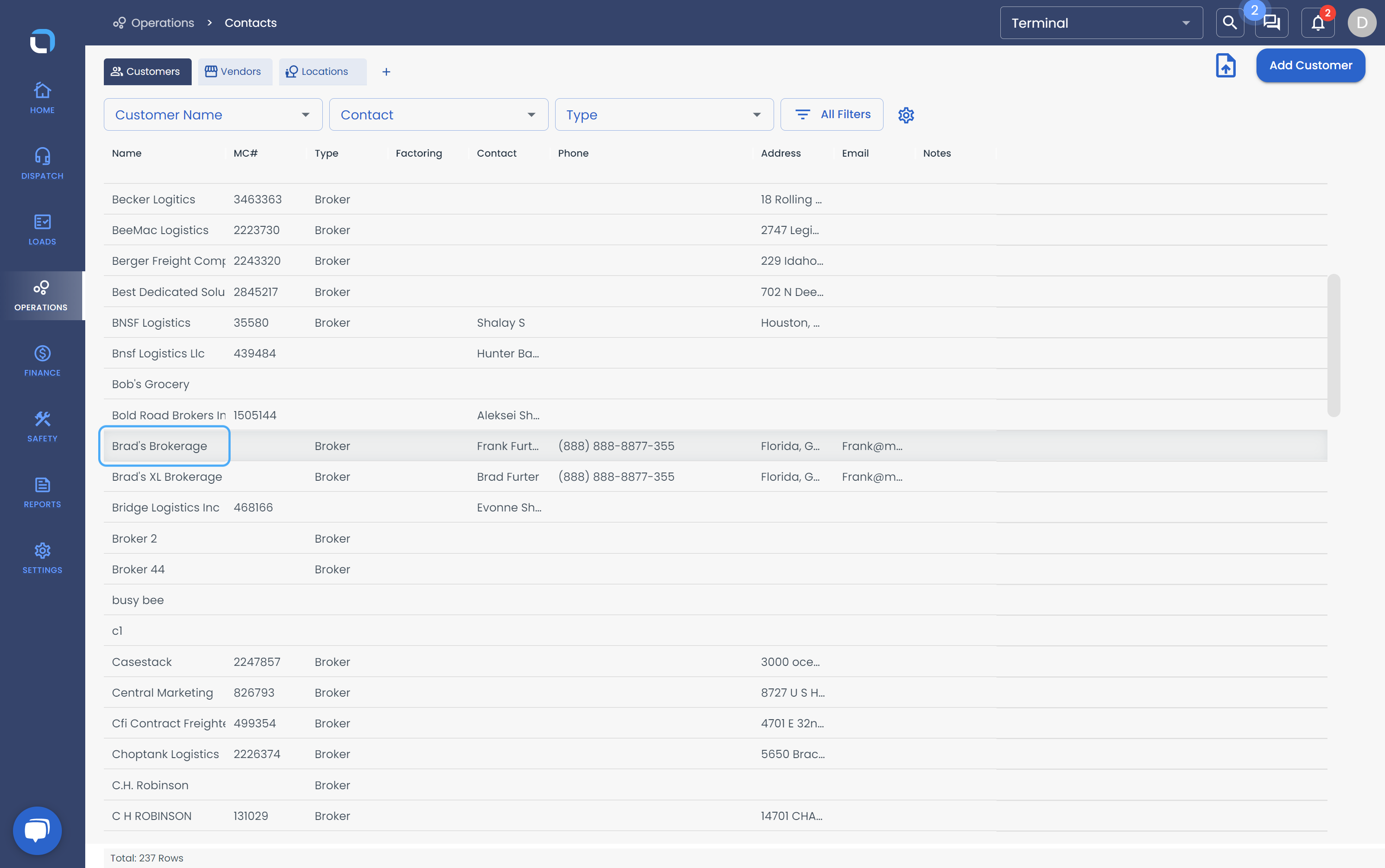The height and width of the screenshot is (868, 1385).
Task: Open the Type filter dropdown
Action: [x=664, y=115]
